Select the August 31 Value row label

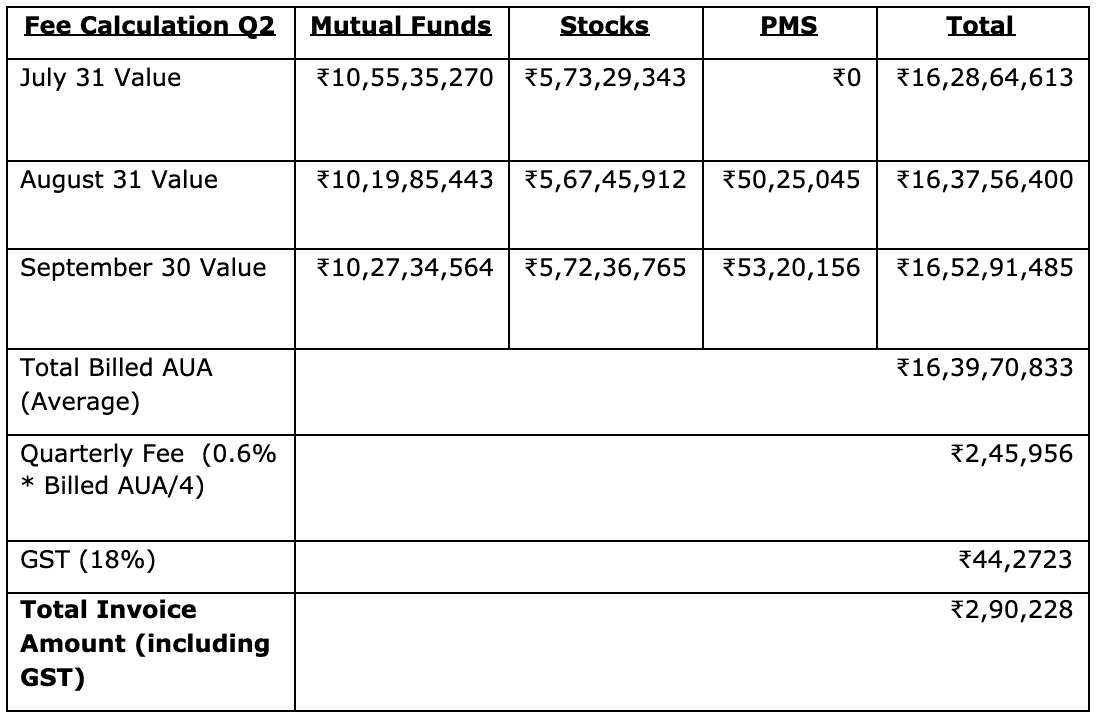point(119,180)
